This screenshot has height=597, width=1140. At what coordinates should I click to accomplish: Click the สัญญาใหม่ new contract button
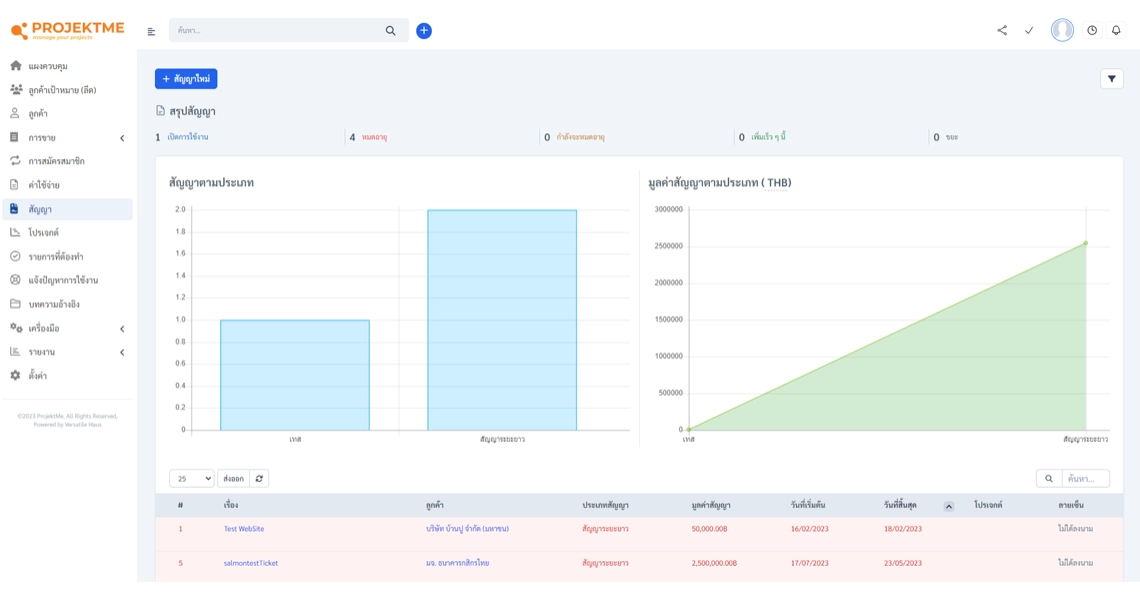coord(186,79)
